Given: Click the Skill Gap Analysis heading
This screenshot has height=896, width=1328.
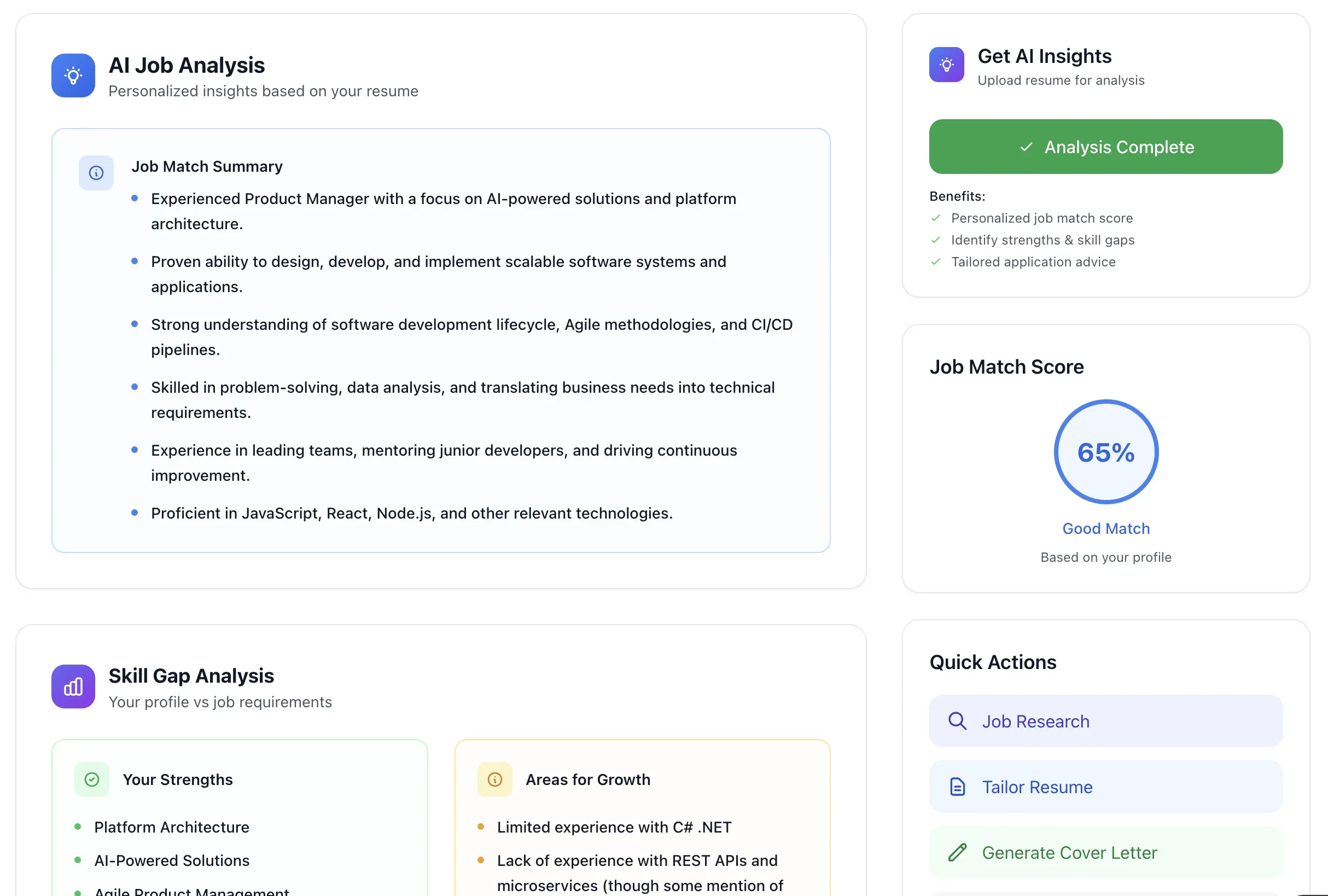Looking at the screenshot, I should 191,676.
